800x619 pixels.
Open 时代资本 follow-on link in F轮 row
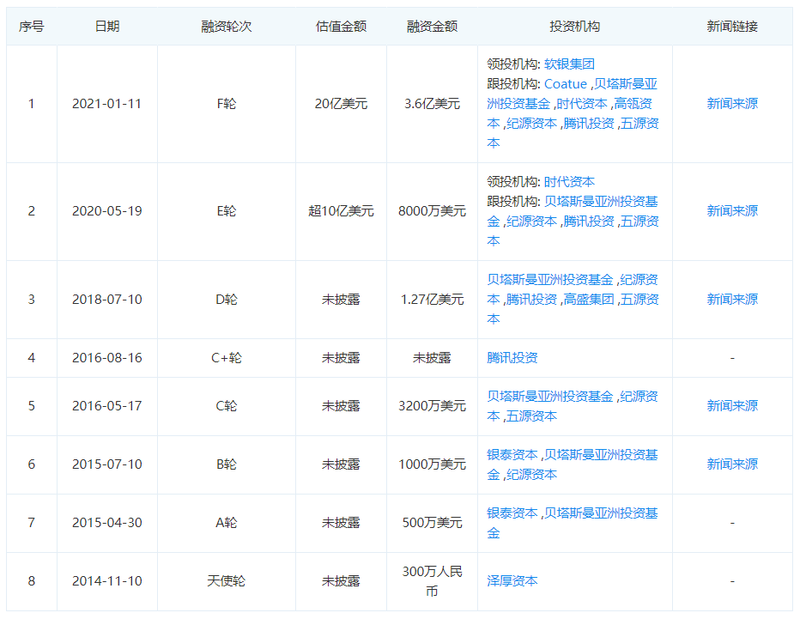[x=582, y=104]
